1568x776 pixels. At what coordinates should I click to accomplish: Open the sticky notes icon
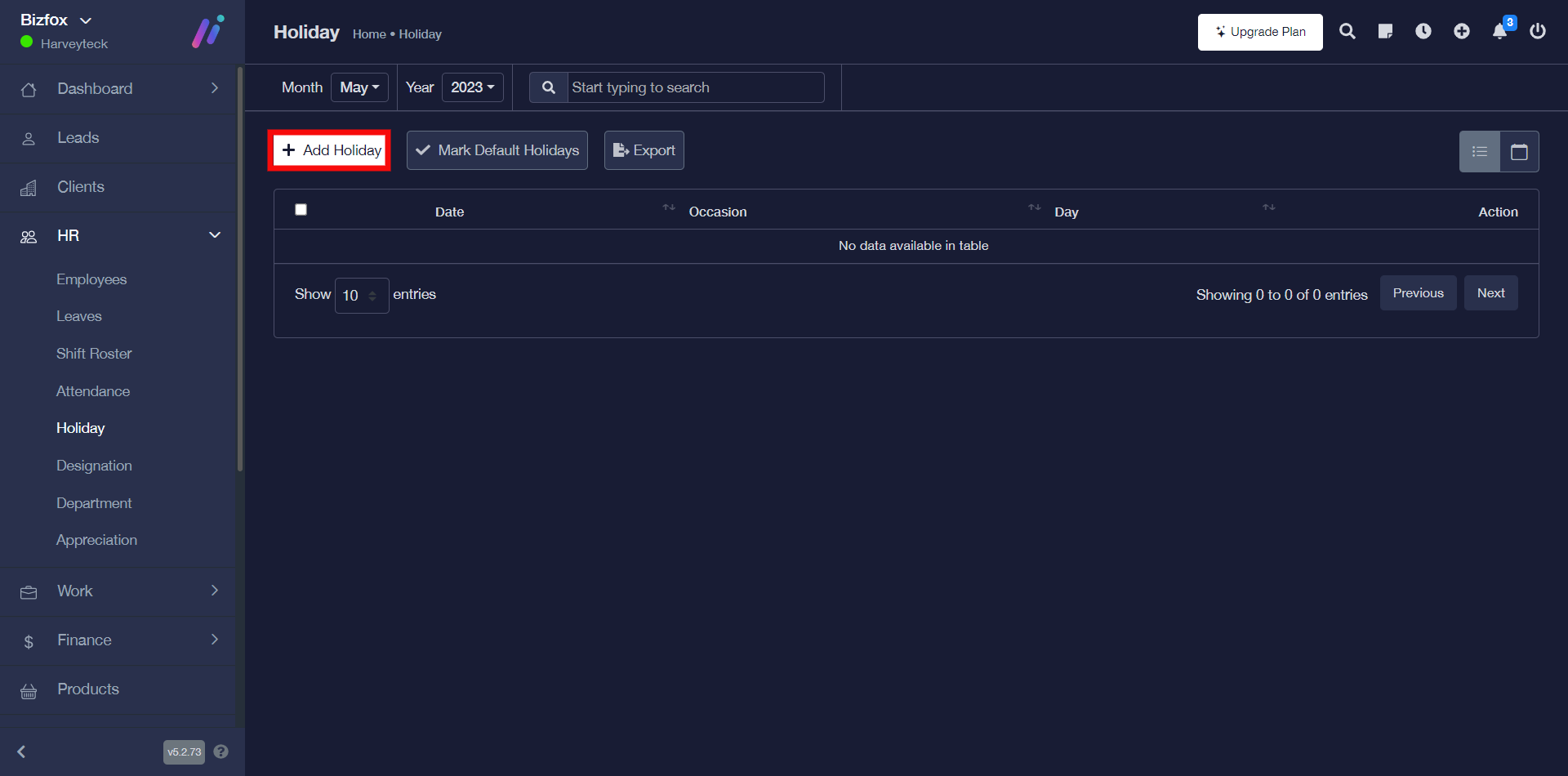[1385, 32]
